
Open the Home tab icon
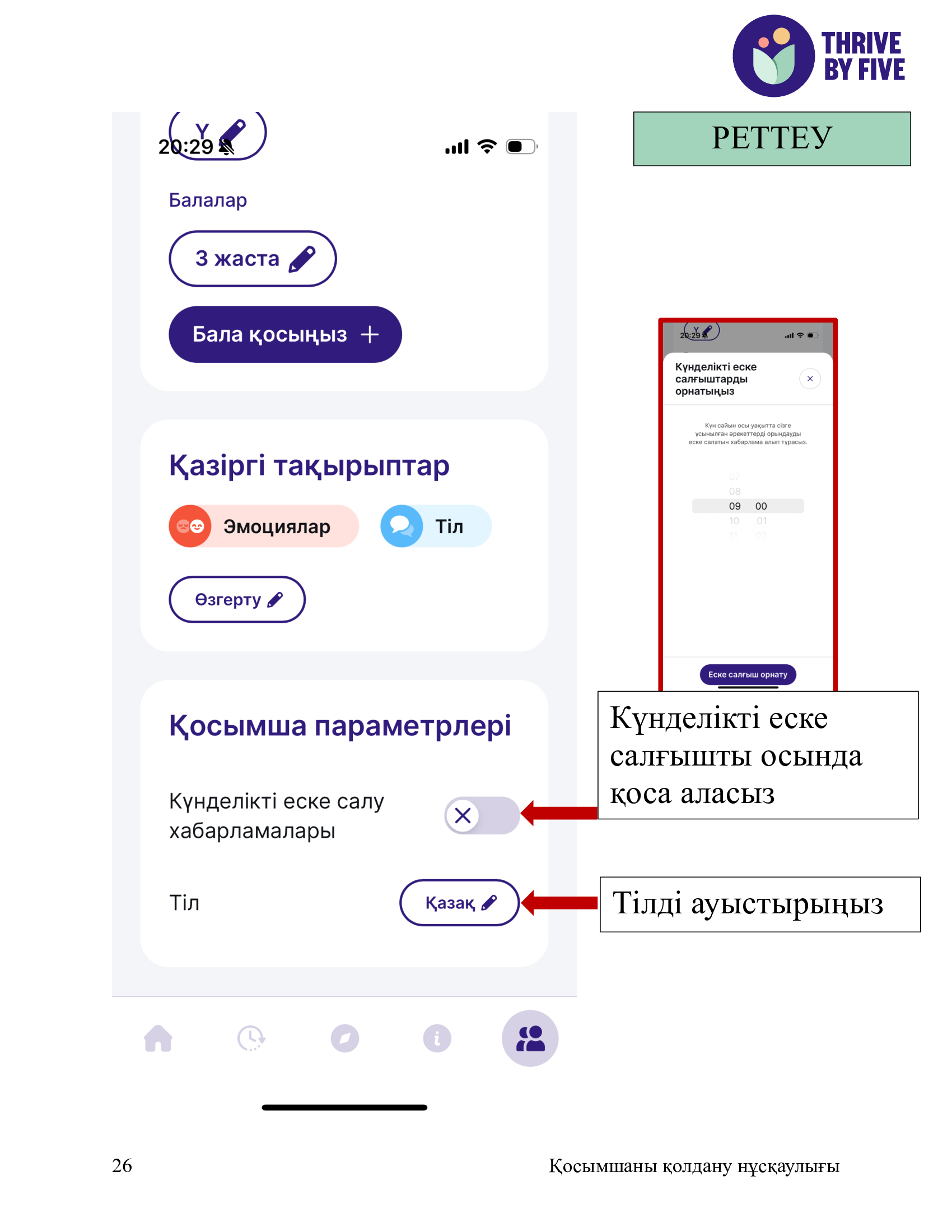click(158, 1038)
